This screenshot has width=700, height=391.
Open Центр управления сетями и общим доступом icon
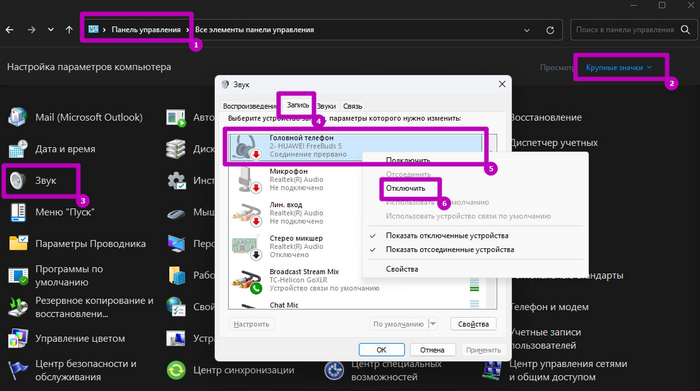[492, 370]
